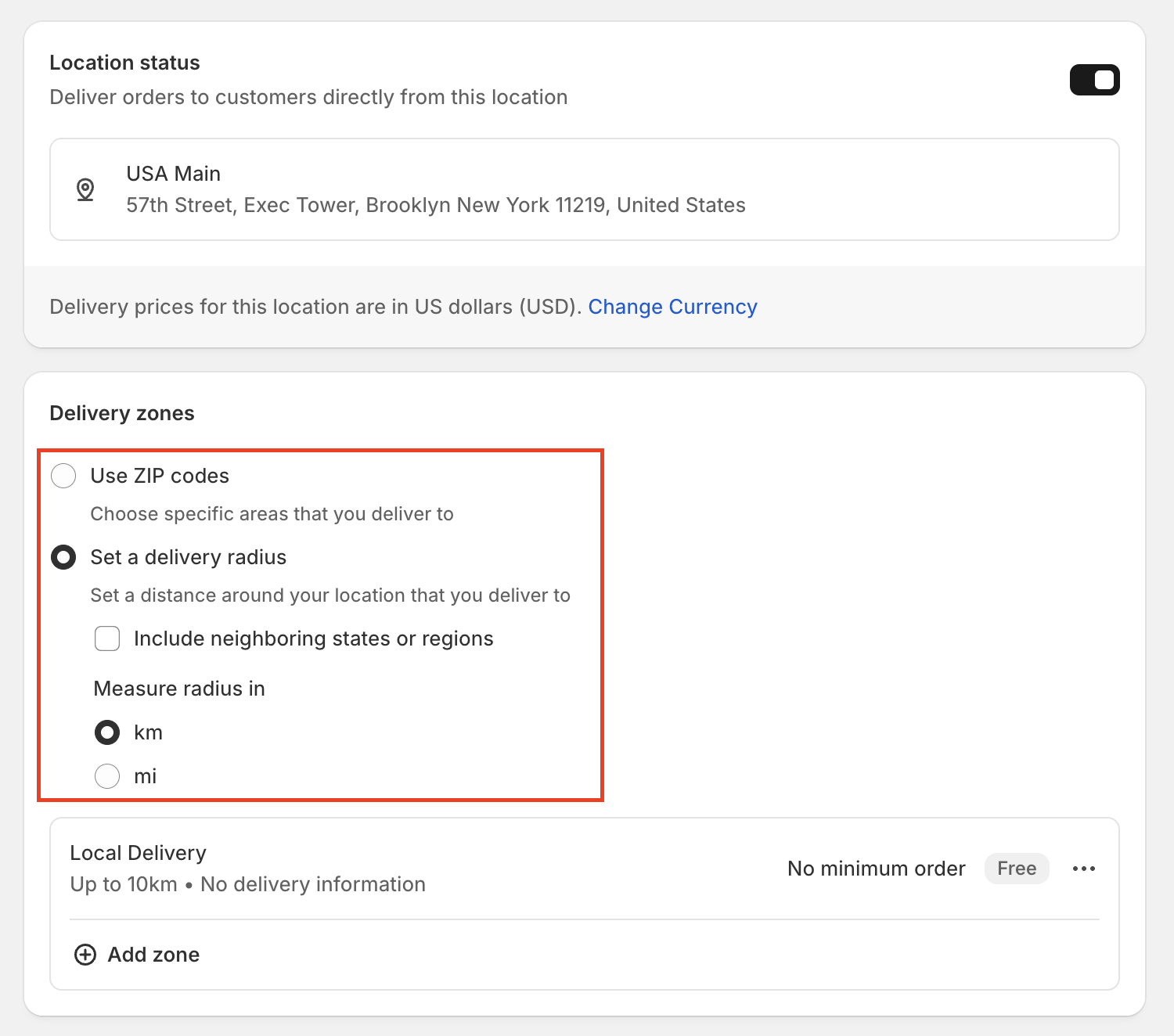Click the Free price badge
Image resolution: width=1174 pixels, height=1036 pixels.
pyautogui.click(x=1017, y=869)
